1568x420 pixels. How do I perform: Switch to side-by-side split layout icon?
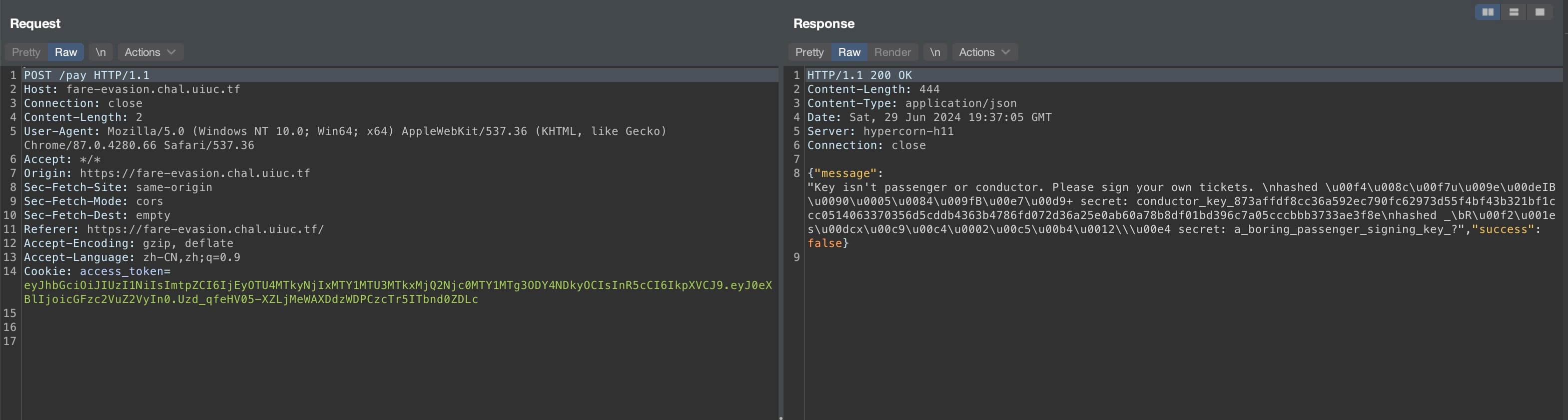[1488, 12]
